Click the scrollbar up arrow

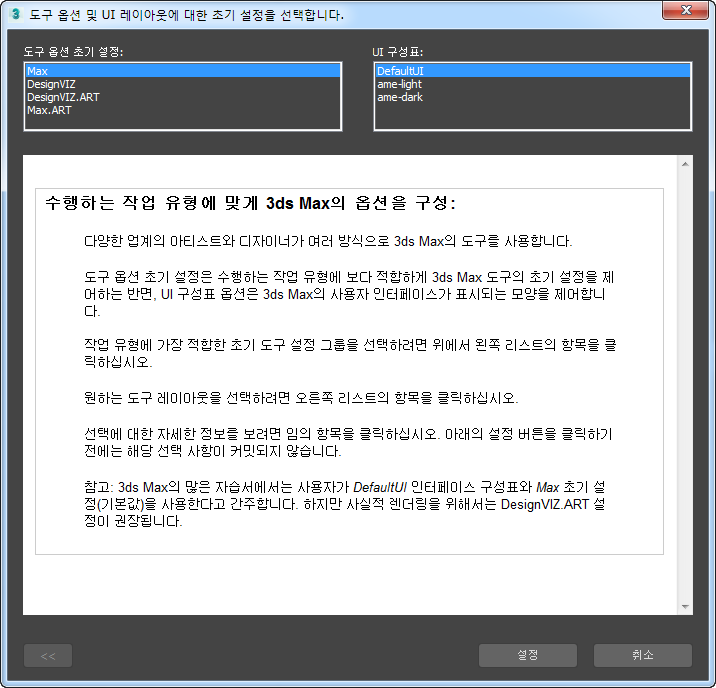[x=685, y=164]
